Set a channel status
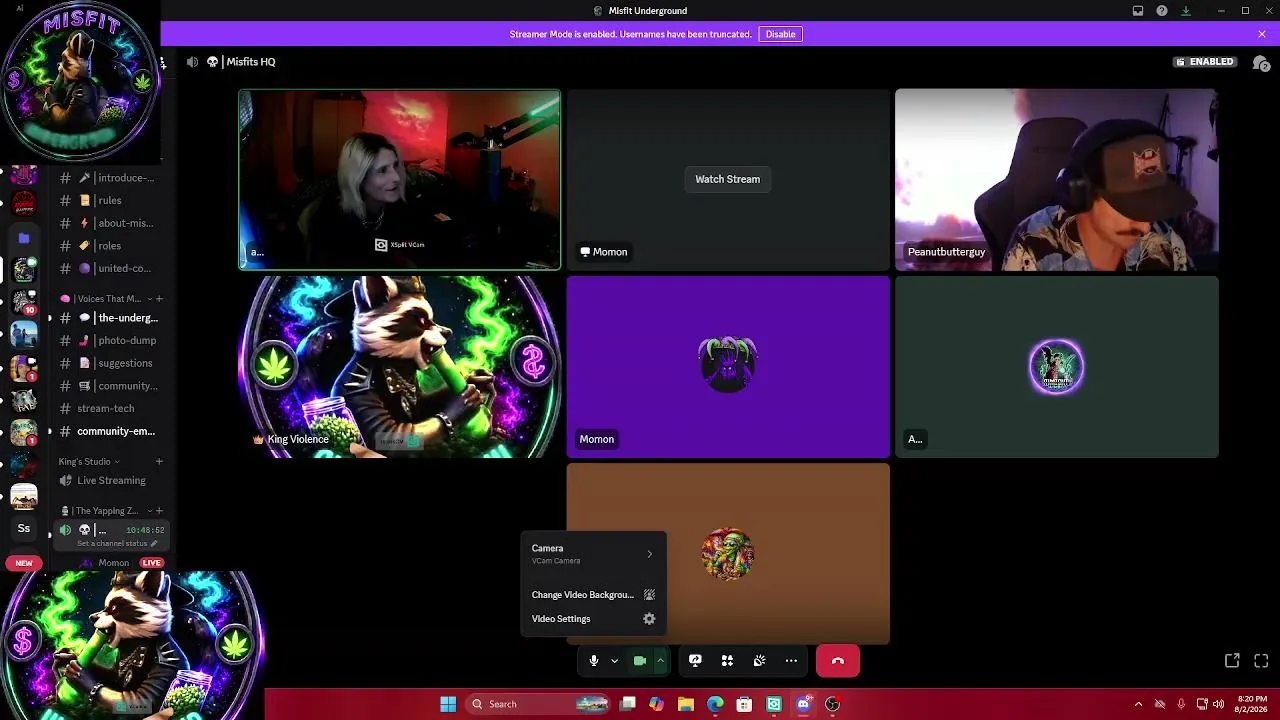 tap(117, 544)
